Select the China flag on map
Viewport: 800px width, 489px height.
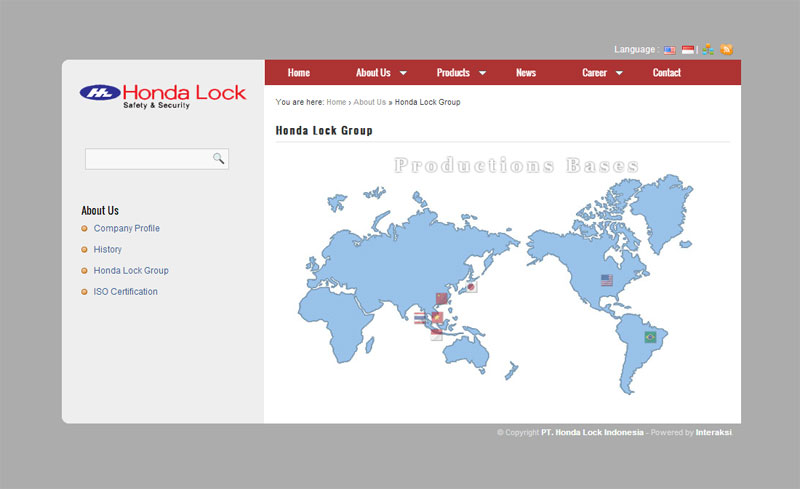point(441,298)
